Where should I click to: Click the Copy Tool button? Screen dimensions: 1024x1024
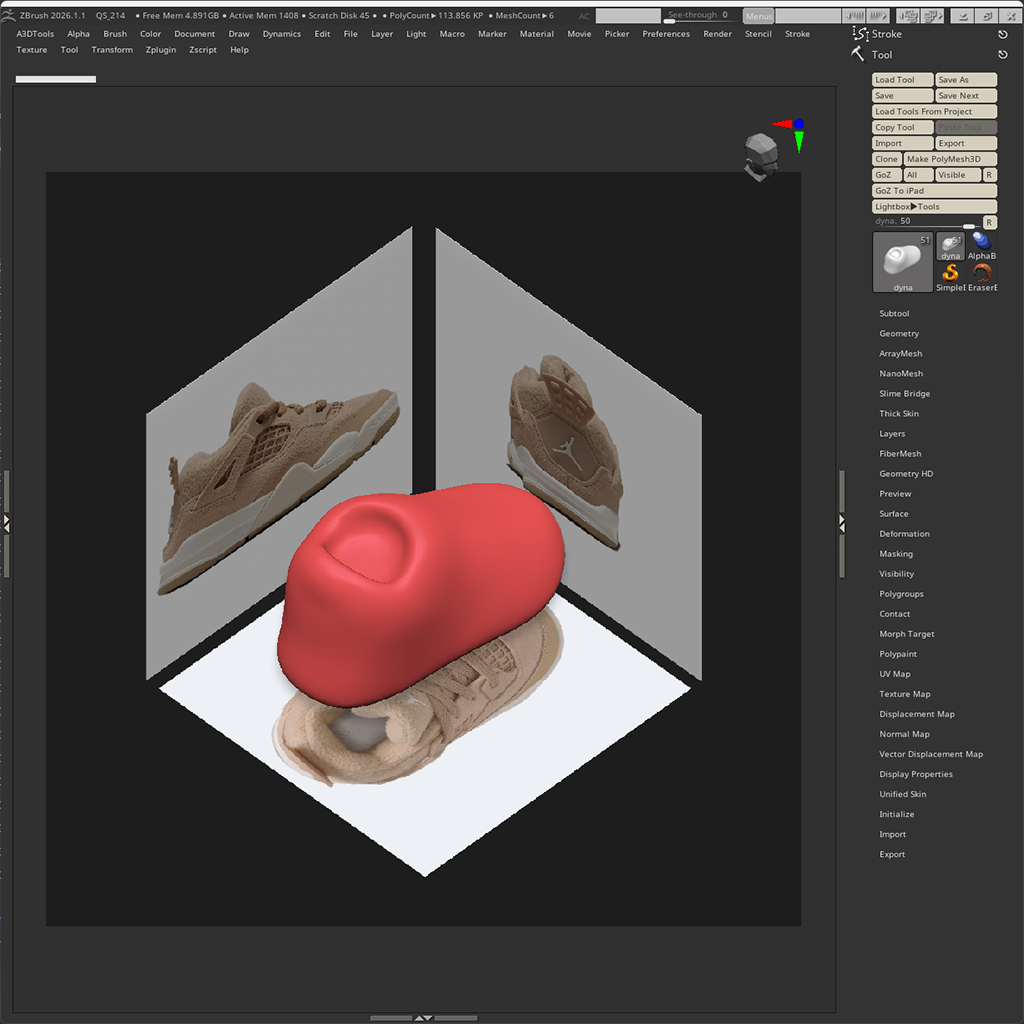click(903, 127)
